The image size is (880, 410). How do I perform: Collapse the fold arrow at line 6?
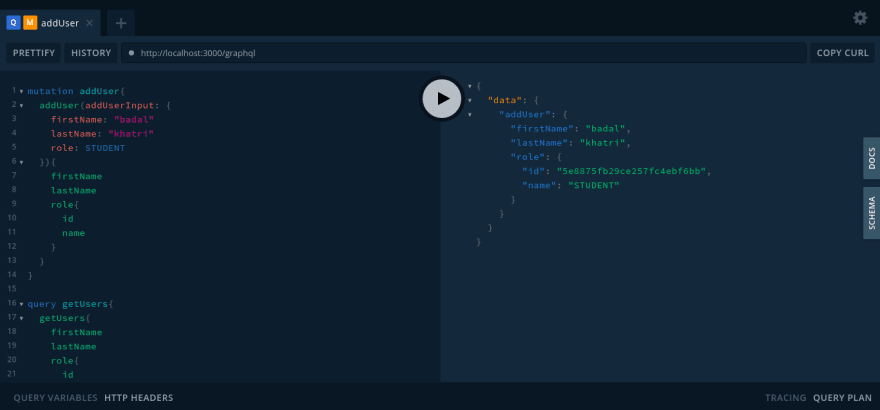(x=21, y=162)
